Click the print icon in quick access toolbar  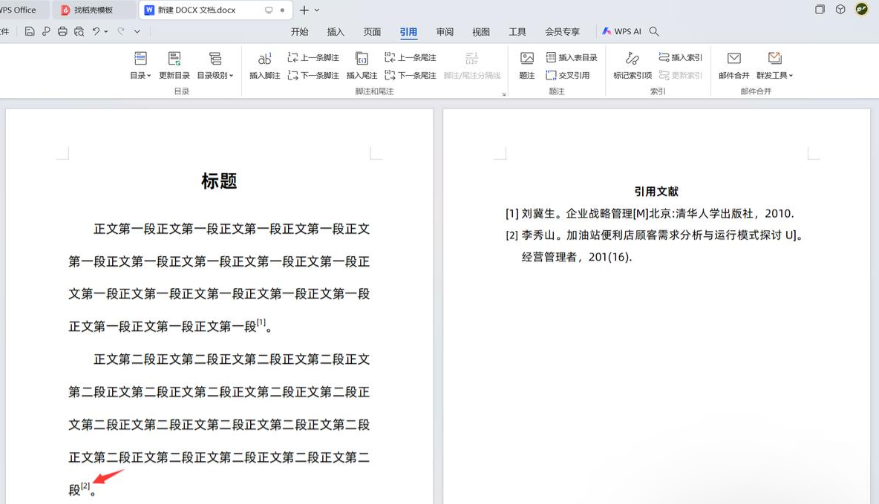pyautogui.click(x=62, y=32)
